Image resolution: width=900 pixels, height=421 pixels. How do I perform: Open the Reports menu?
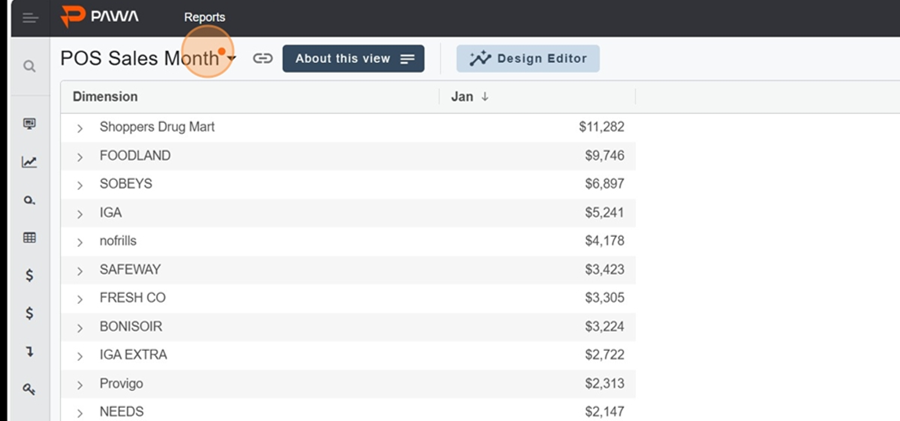204,17
